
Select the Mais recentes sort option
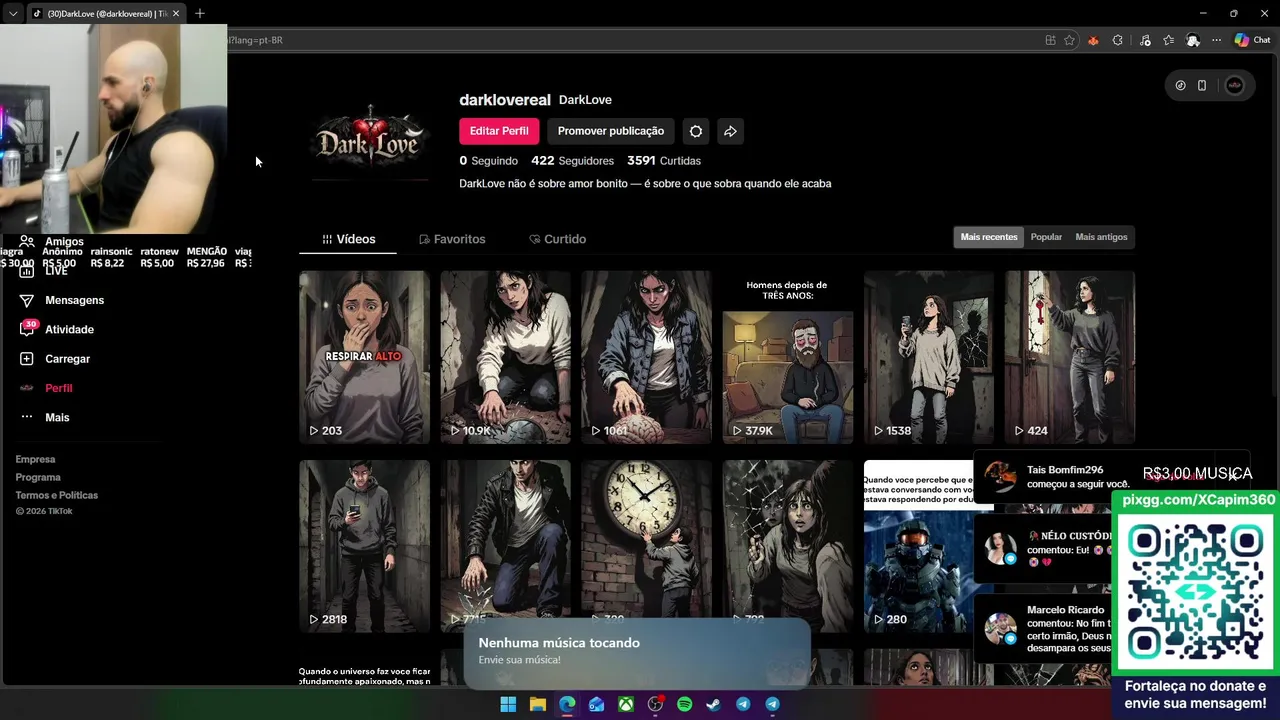click(989, 237)
